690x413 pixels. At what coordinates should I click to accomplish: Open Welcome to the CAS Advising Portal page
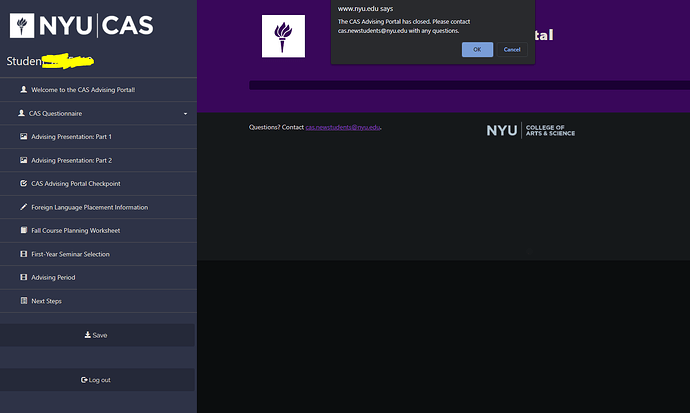click(99, 90)
